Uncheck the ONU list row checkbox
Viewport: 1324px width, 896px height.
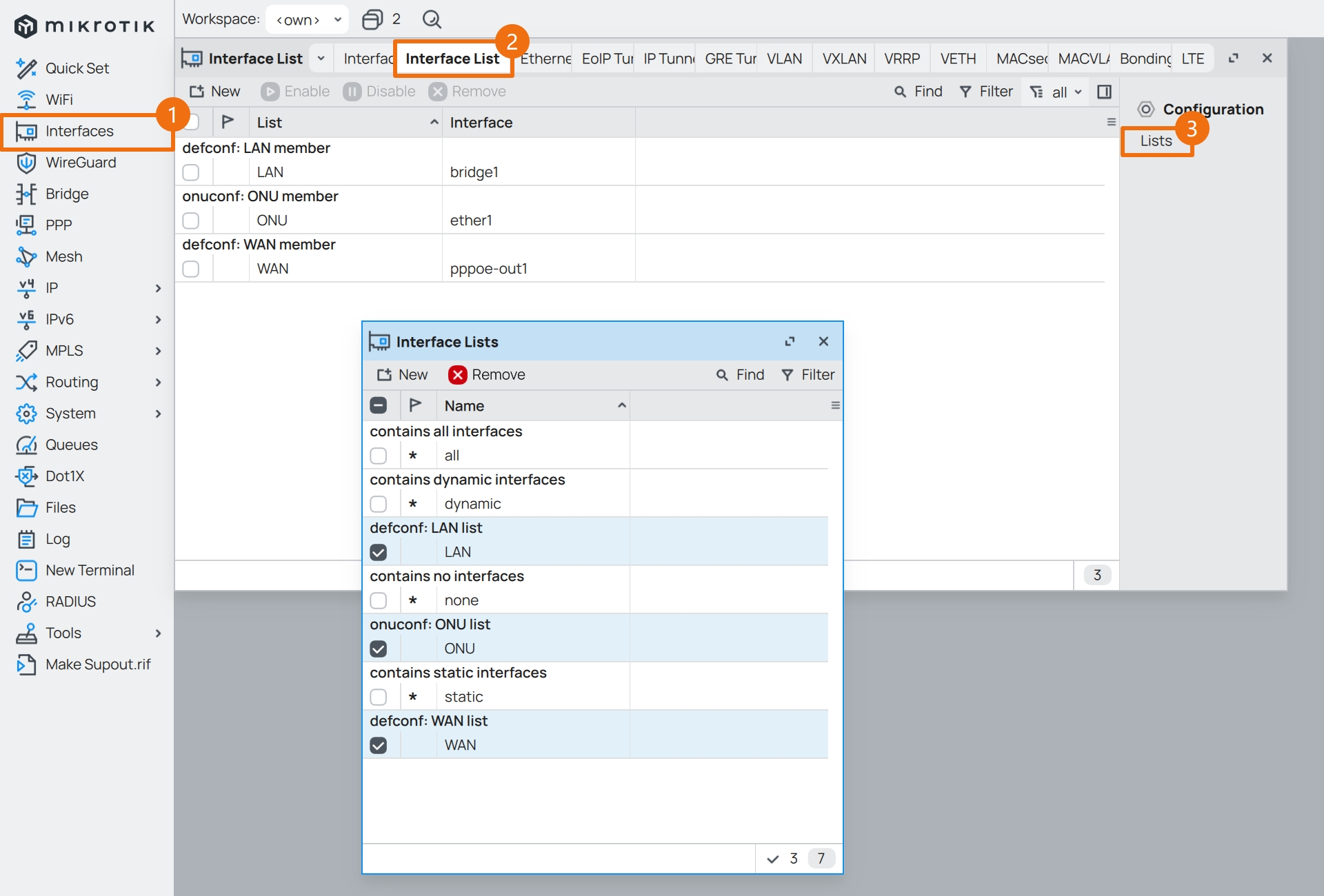379,649
